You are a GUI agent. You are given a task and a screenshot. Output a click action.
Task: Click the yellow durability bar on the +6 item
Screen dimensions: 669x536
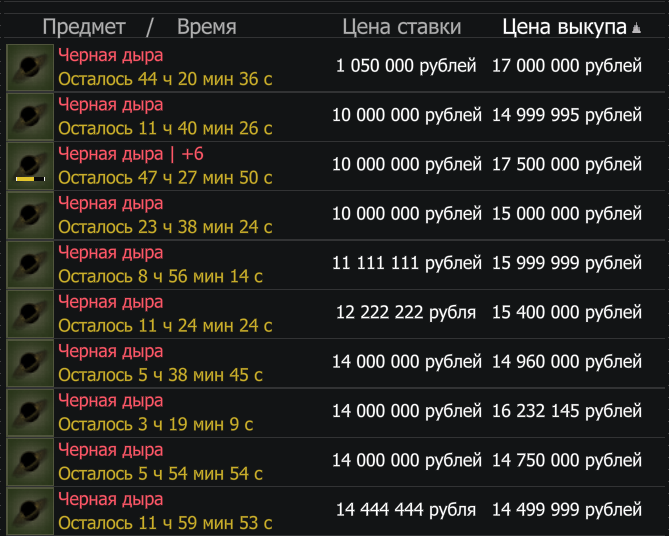pyautogui.click(x=31, y=178)
